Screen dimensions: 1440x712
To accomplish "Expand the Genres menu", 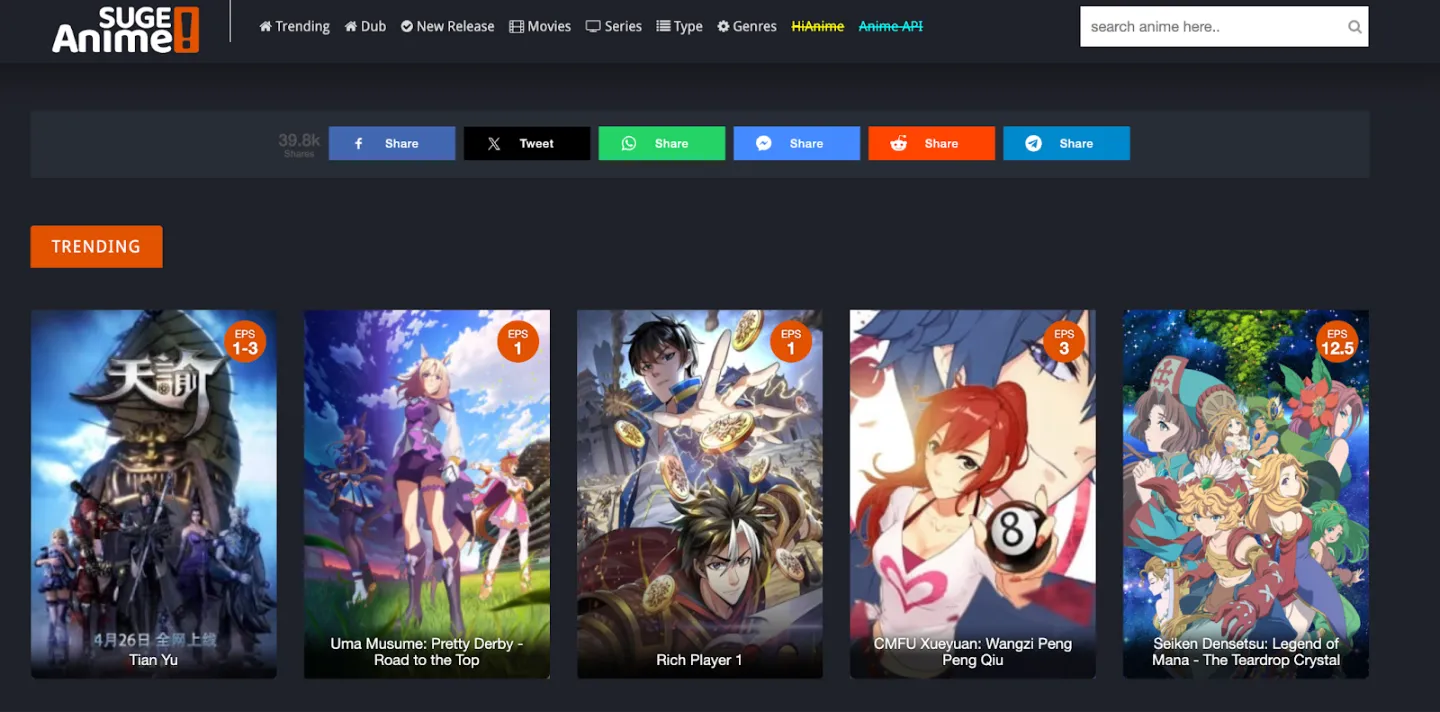I will pos(747,26).
